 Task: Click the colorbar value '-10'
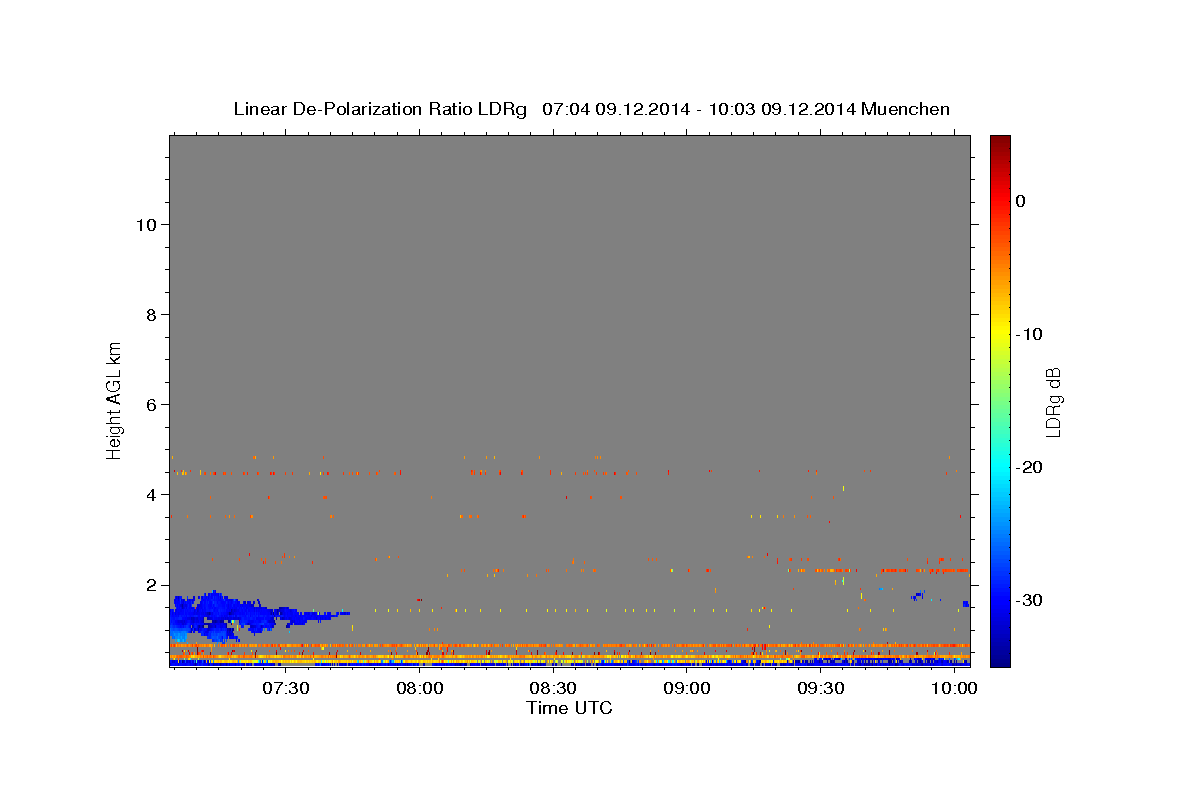[x=1029, y=334]
